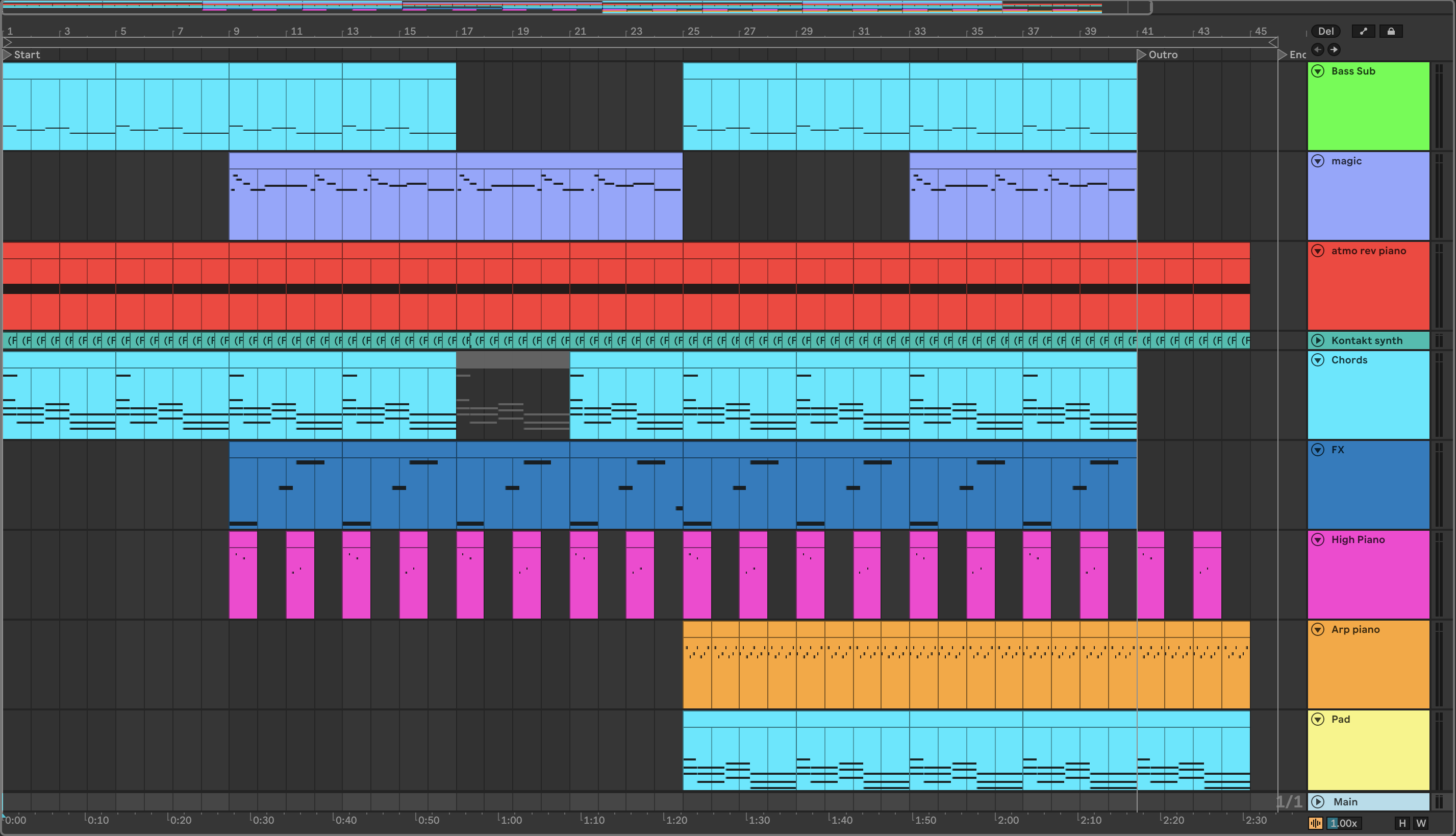
Task: Fold the FX track arrow
Action: pyautogui.click(x=1318, y=450)
